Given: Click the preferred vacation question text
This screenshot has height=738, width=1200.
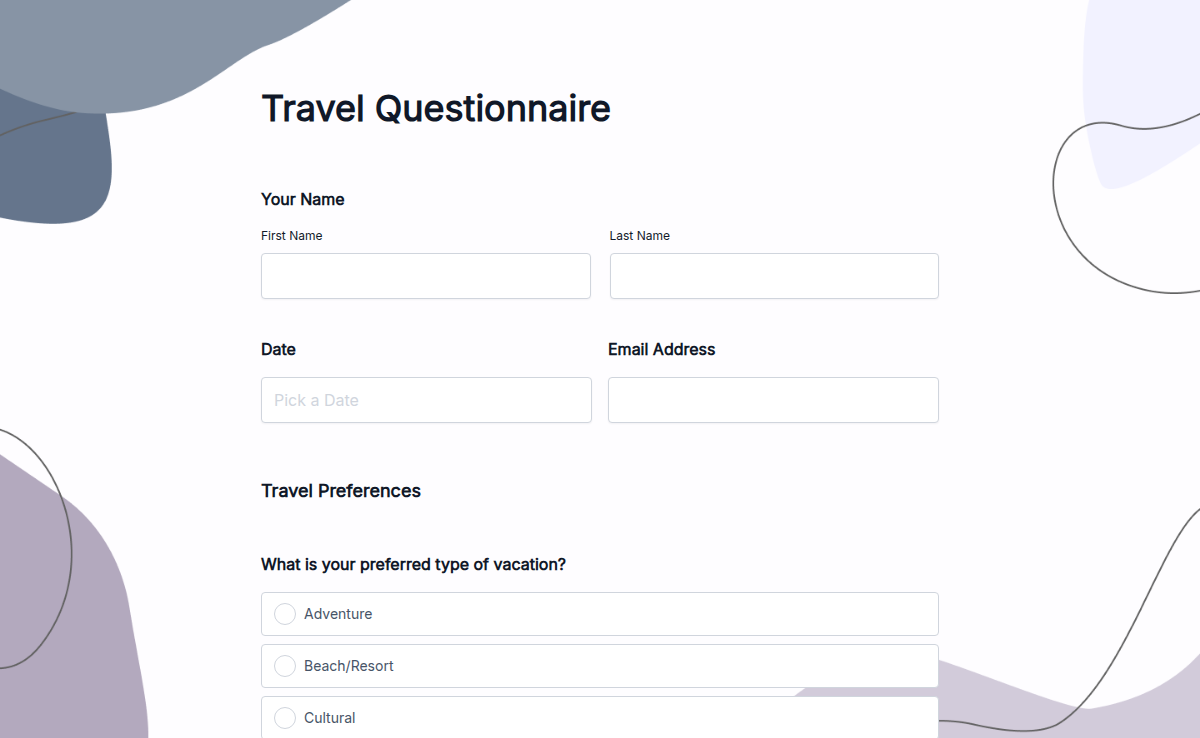Looking at the screenshot, I should (x=413, y=564).
